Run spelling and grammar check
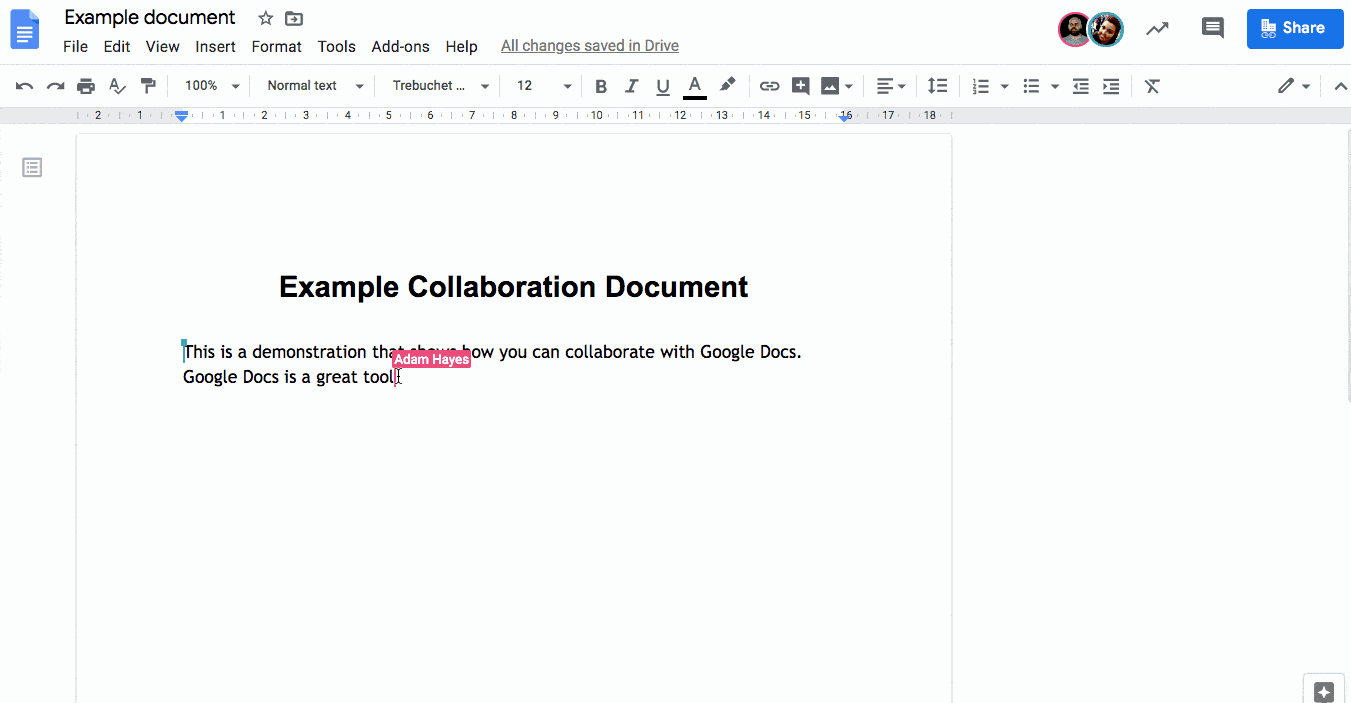This screenshot has height=703, width=1351. click(117, 86)
